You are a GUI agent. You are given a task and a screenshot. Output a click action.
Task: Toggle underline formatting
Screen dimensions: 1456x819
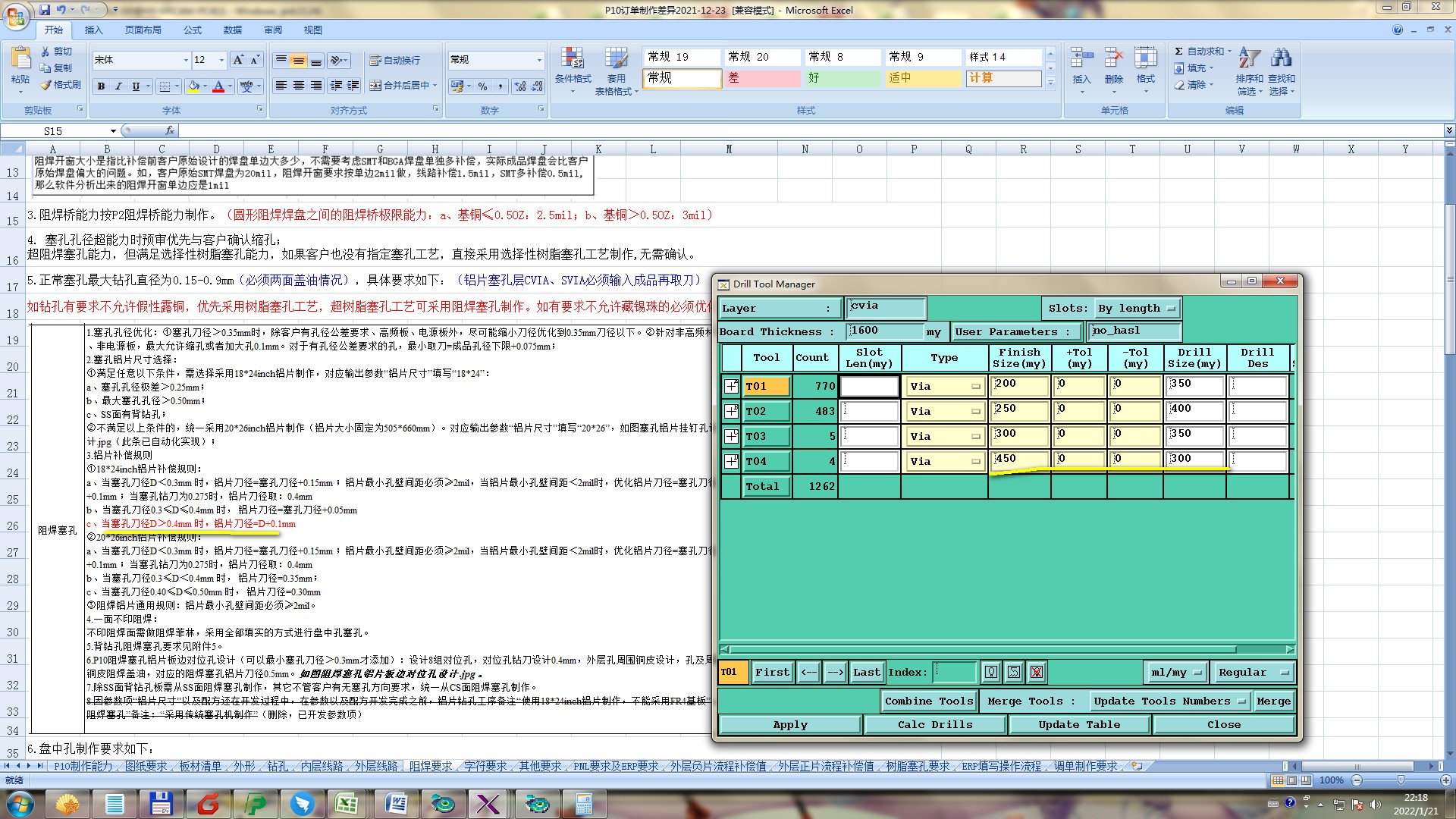pyautogui.click(x=136, y=86)
